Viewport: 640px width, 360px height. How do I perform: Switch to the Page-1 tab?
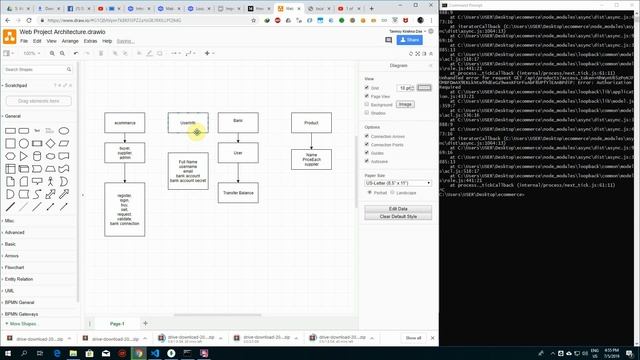[x=117, y=324]
